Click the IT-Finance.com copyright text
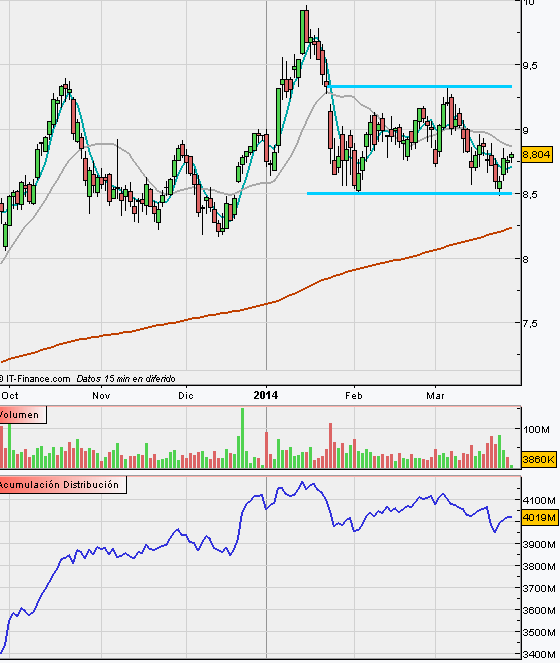560x663 pixels. click(35, 378)
